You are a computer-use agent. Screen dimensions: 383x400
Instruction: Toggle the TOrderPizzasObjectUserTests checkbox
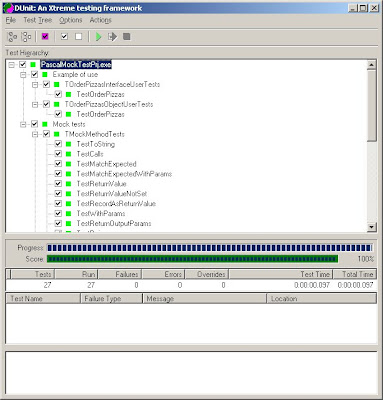[46, 104]
